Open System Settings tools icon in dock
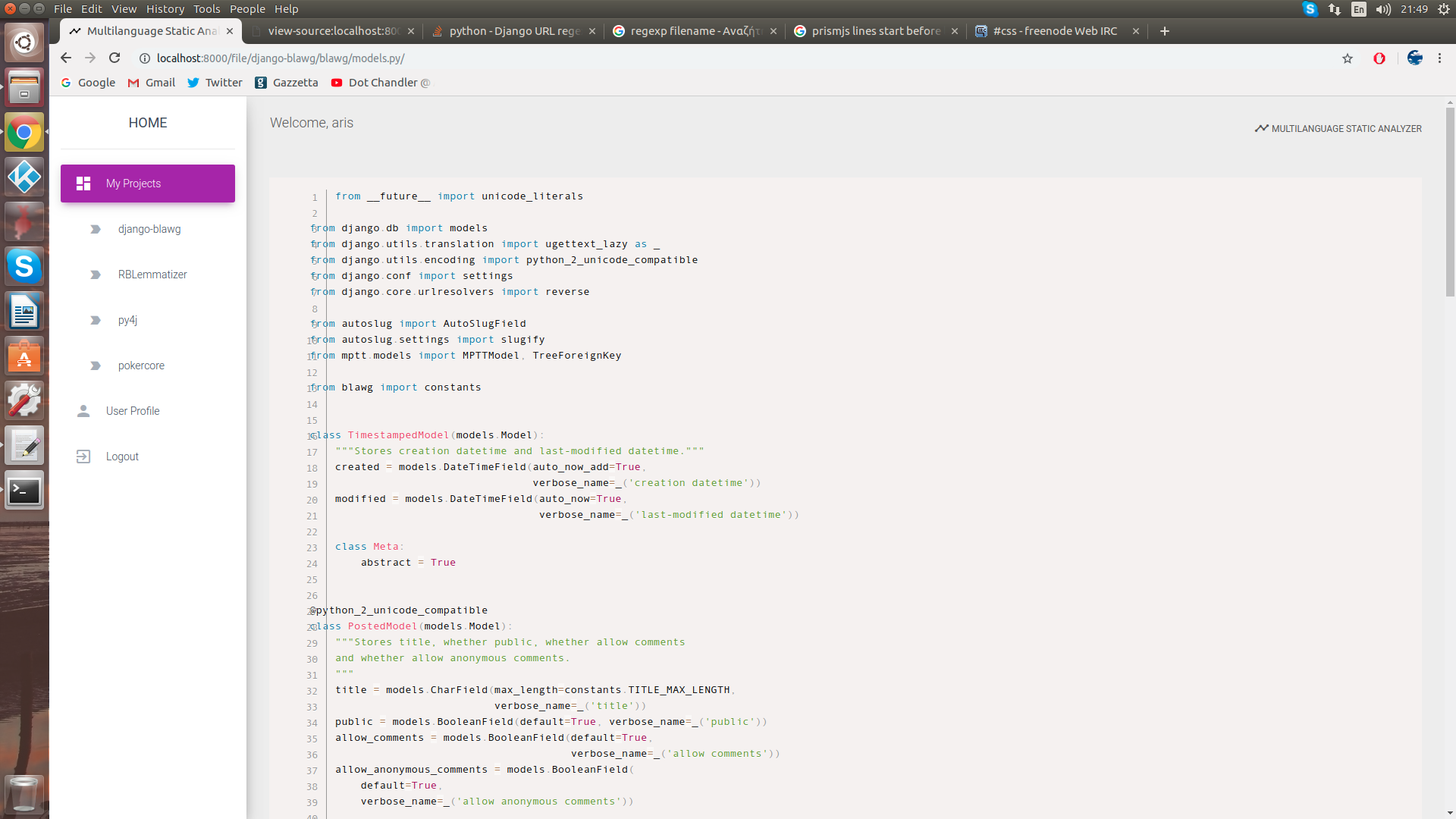The width and height of the screenshot is (1456, 819). 24,400
